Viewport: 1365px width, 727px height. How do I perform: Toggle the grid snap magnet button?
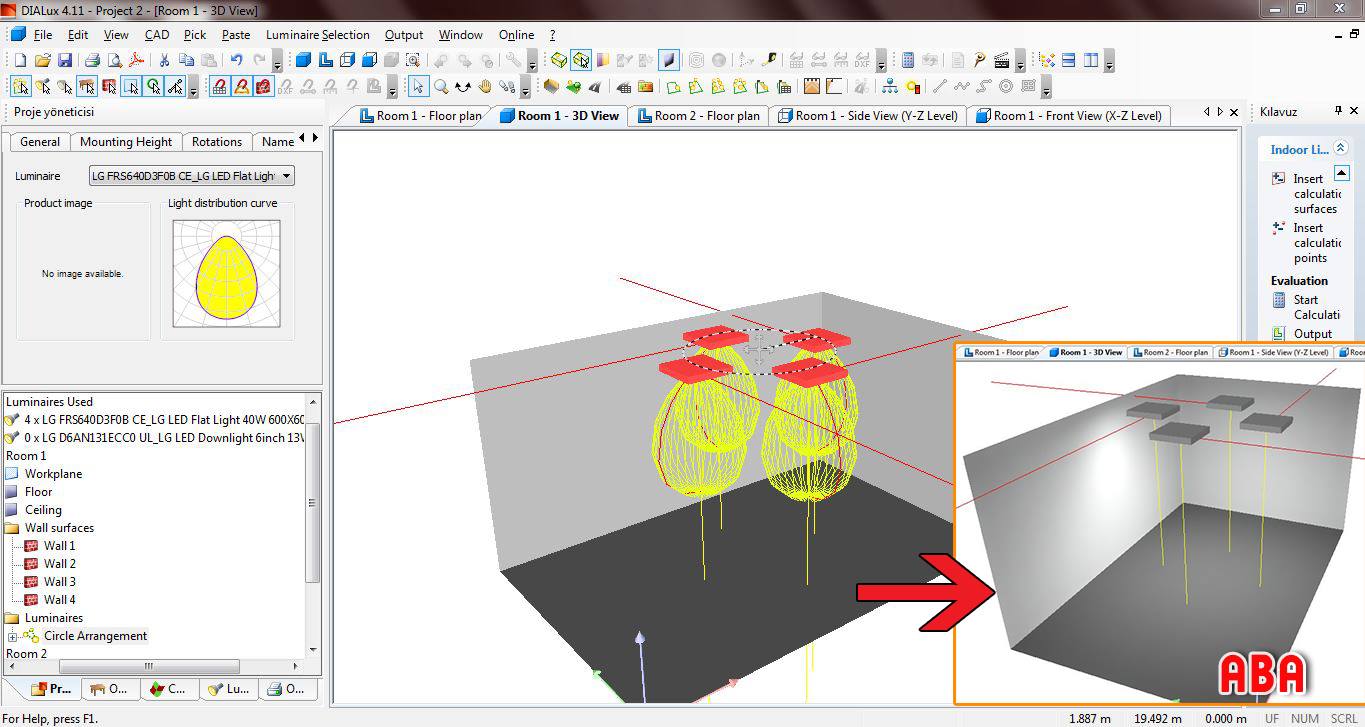pyautogui.click(x=220, y=87)
